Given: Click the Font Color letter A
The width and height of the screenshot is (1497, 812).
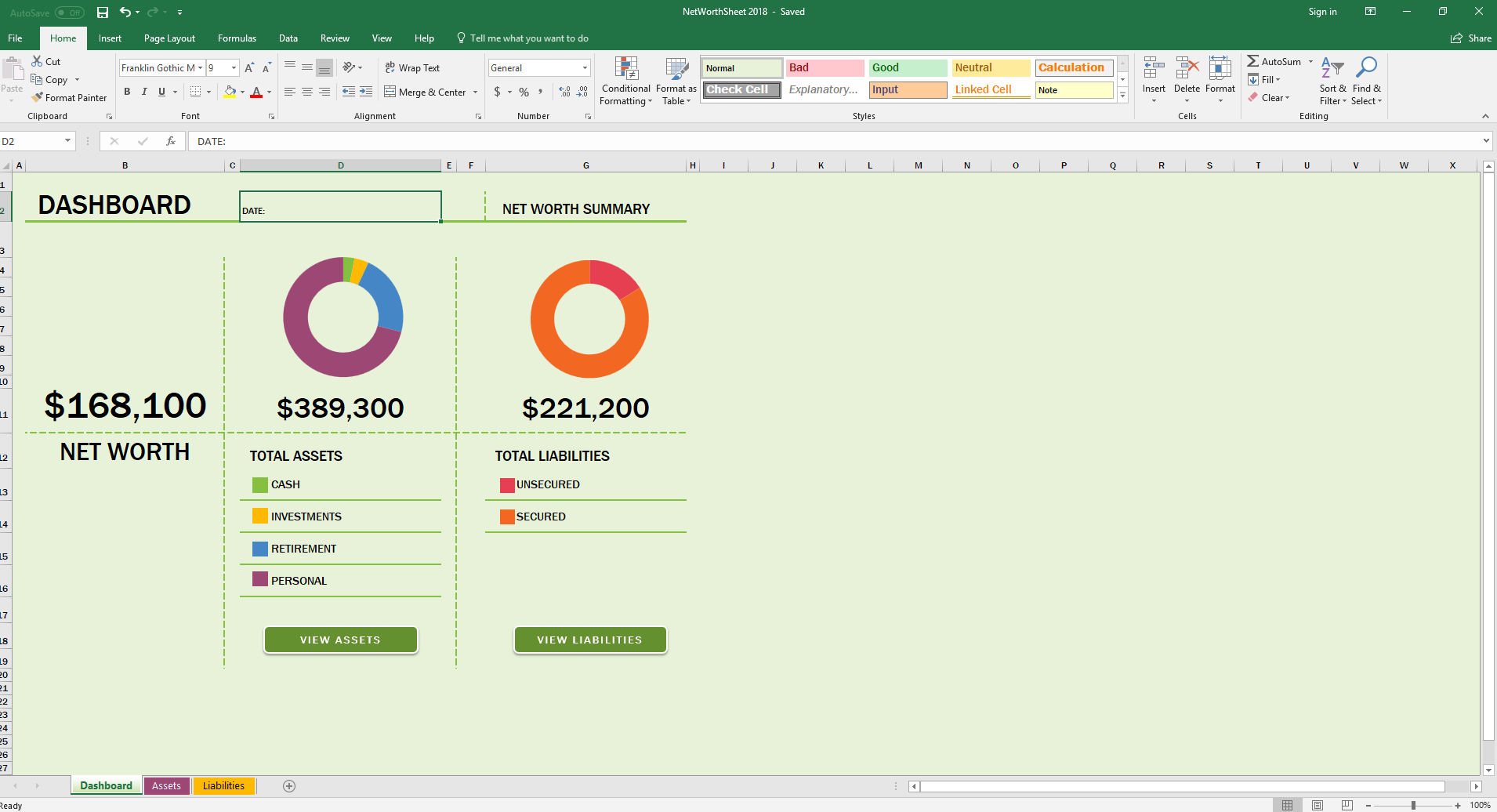Looking at the screenshot, I should point(256,92).
